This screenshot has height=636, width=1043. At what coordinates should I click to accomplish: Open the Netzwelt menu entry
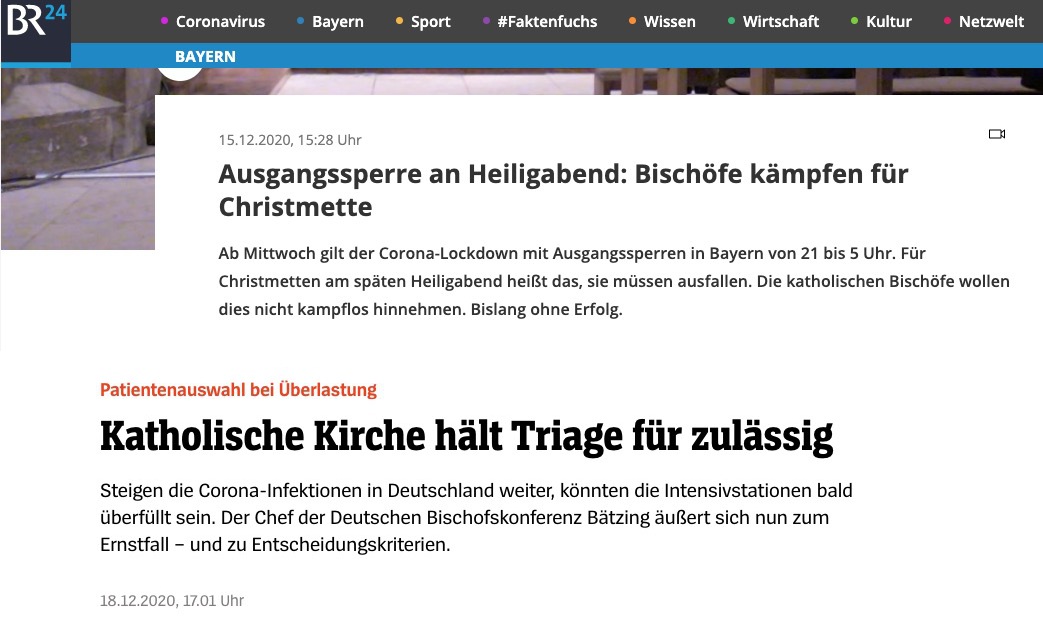click(991, 22)
